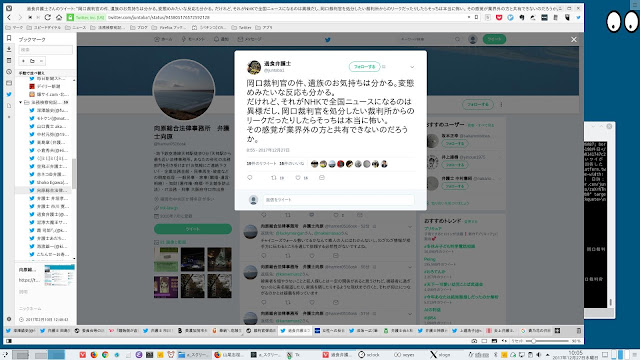The width and height of the screenshot is (640, 360).
Task: Open Firefox from the taskbar
Action: click(x=93, y=355)
